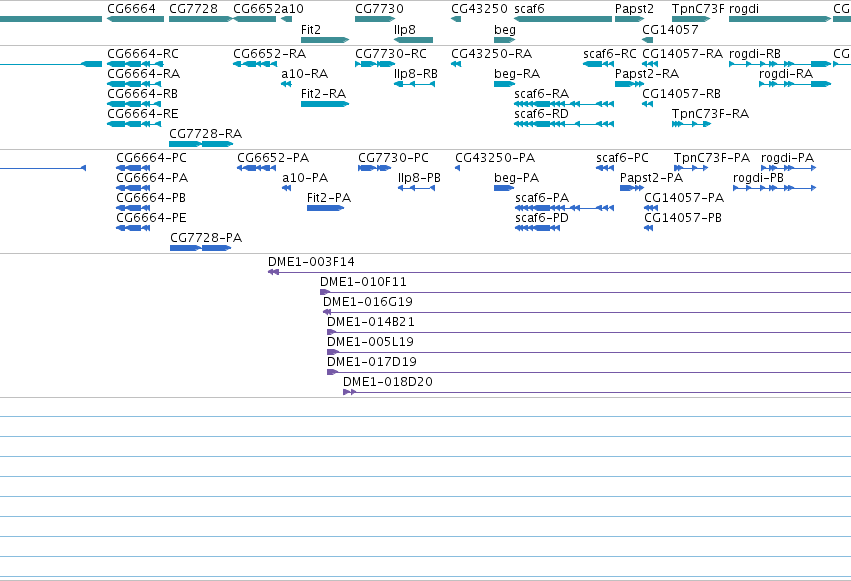Select the Papst2 gene label
The height and width of the screenshot is (581, 851).
(x=634, y=9)
